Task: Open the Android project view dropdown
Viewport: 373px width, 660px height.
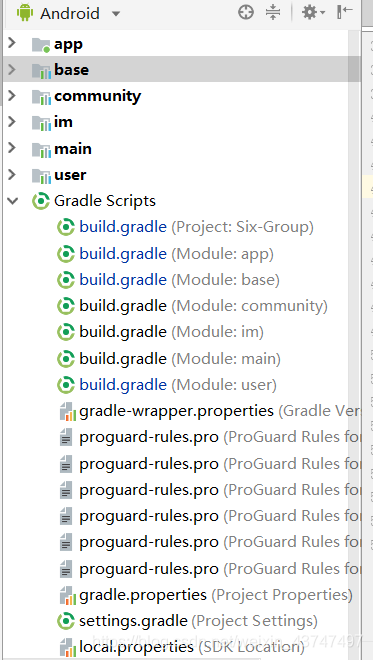Action: click(x=116, y=14)
